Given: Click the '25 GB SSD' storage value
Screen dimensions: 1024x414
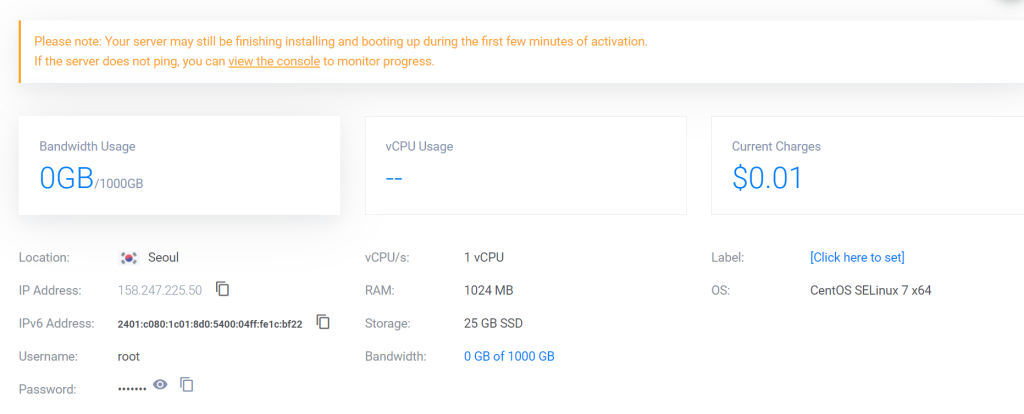Looking at the screenshot, I should [x=494, y=324].
